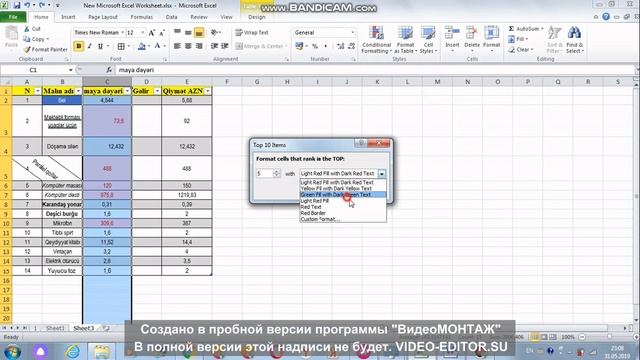Decrease font size with the smaller A
The image size is (640, 360).
(162, 33)
